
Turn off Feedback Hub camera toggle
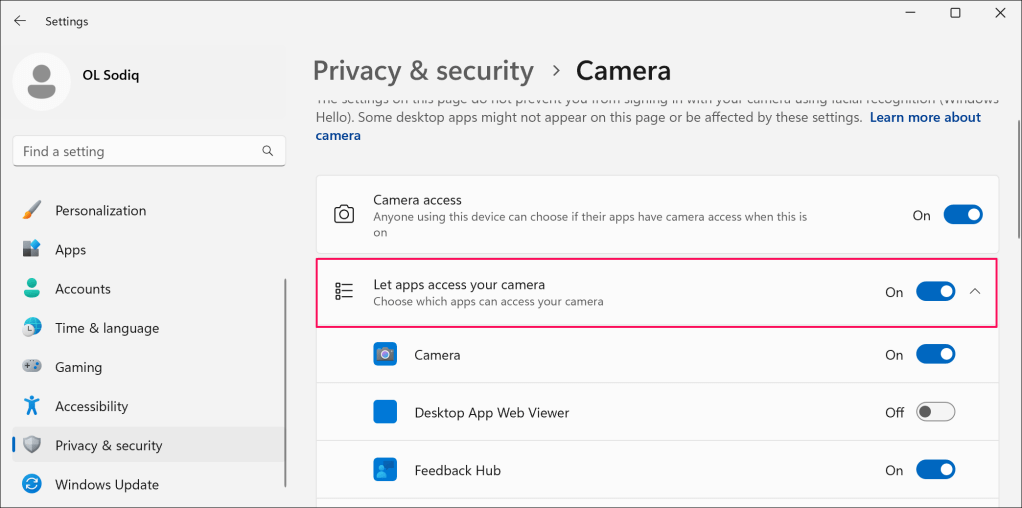pyautogui.click(x=936, y=470)
